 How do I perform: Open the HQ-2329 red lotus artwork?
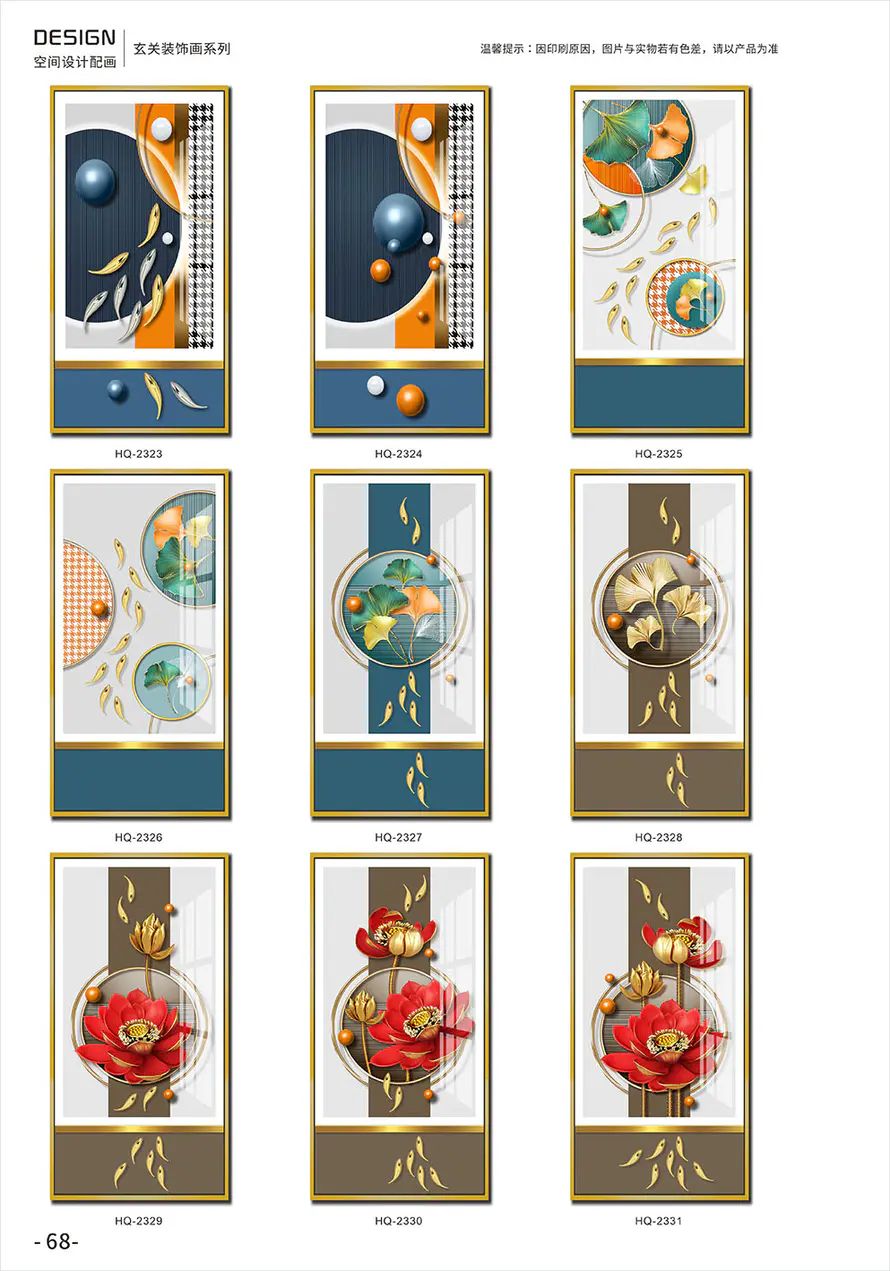click(x=140, y=1027)
